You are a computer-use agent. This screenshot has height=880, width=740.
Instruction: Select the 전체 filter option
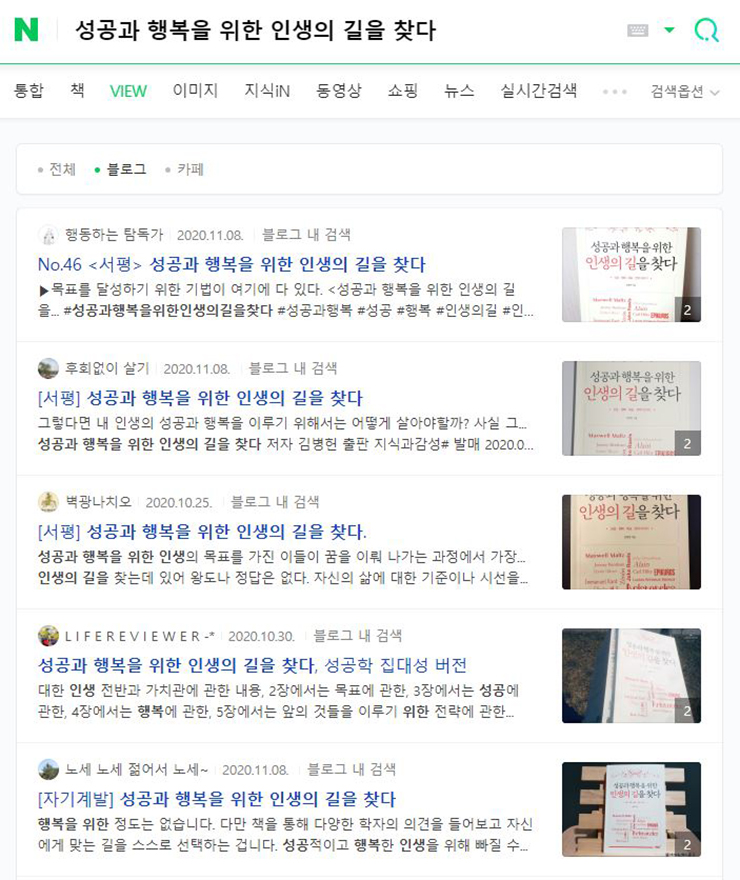pyautogui.click(x=56, y=169)
